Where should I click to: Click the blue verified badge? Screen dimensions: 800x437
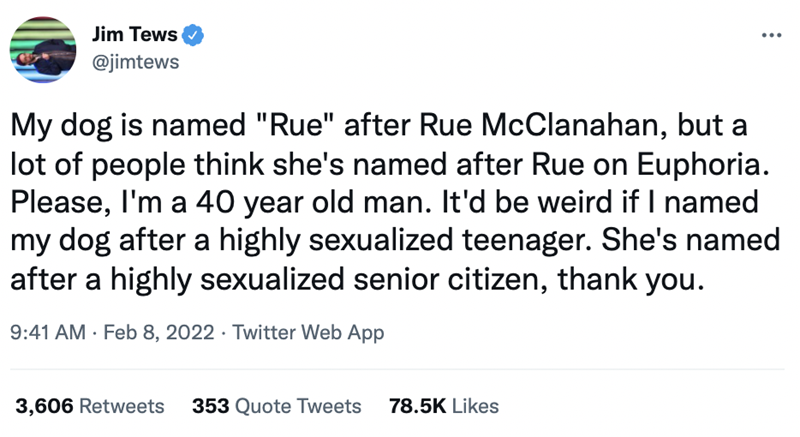198,37
